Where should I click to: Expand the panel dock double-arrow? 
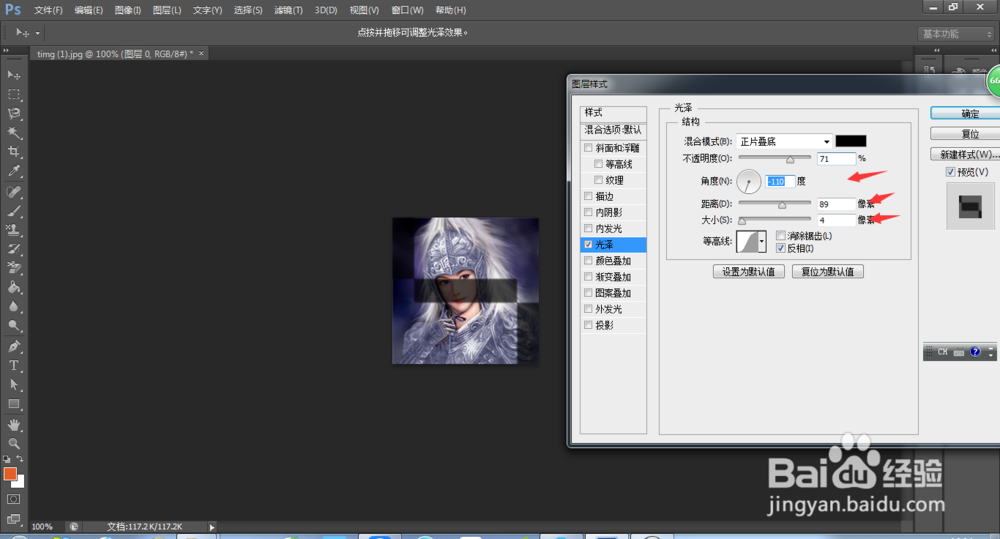tap(936, 50)
